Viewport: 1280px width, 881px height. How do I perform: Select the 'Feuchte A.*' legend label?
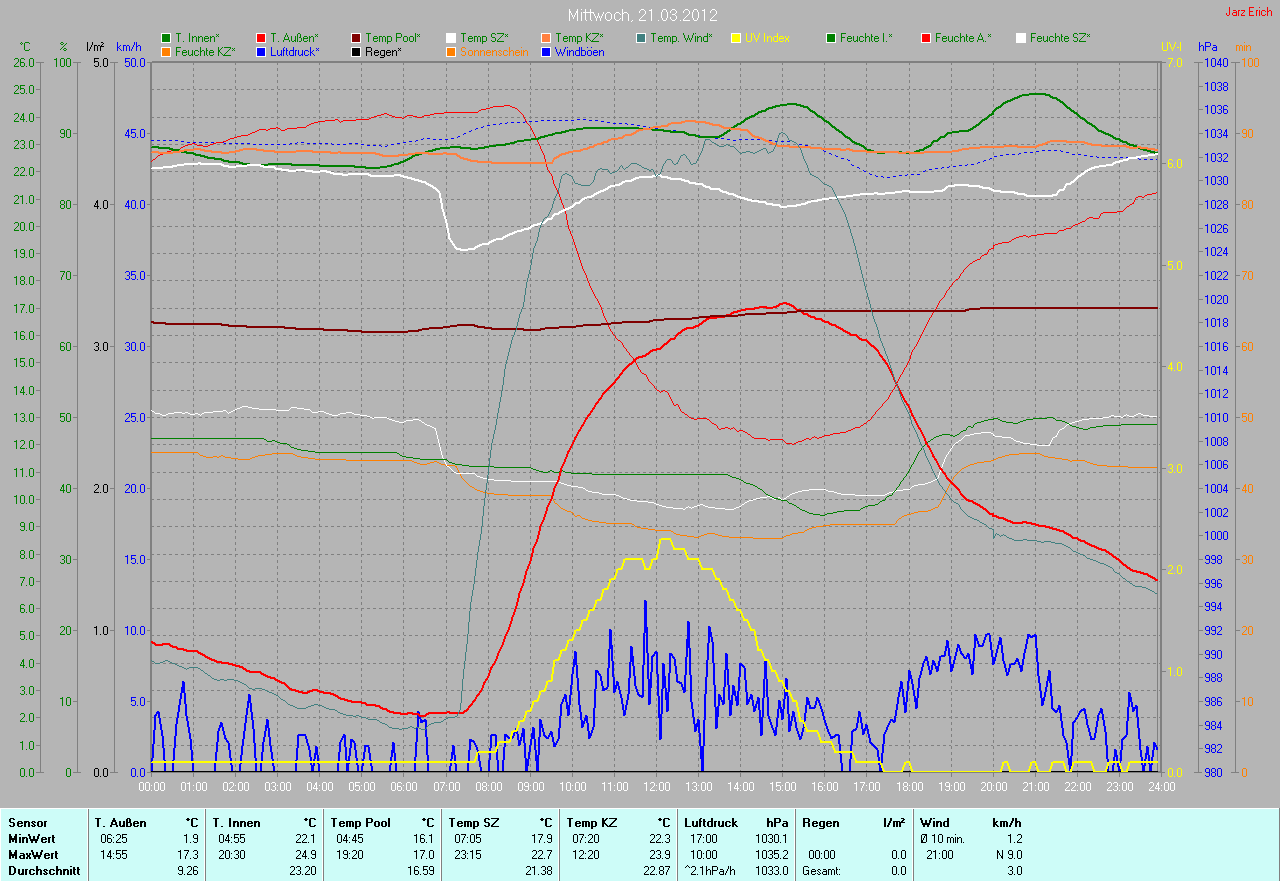click(963, 38)
